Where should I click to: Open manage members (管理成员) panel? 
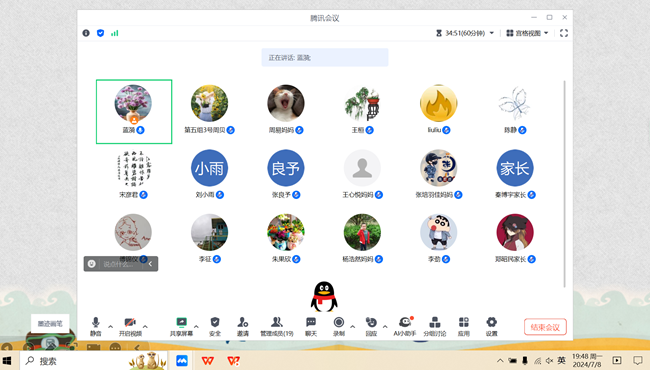pyautogui.click(x=276, y=326)
